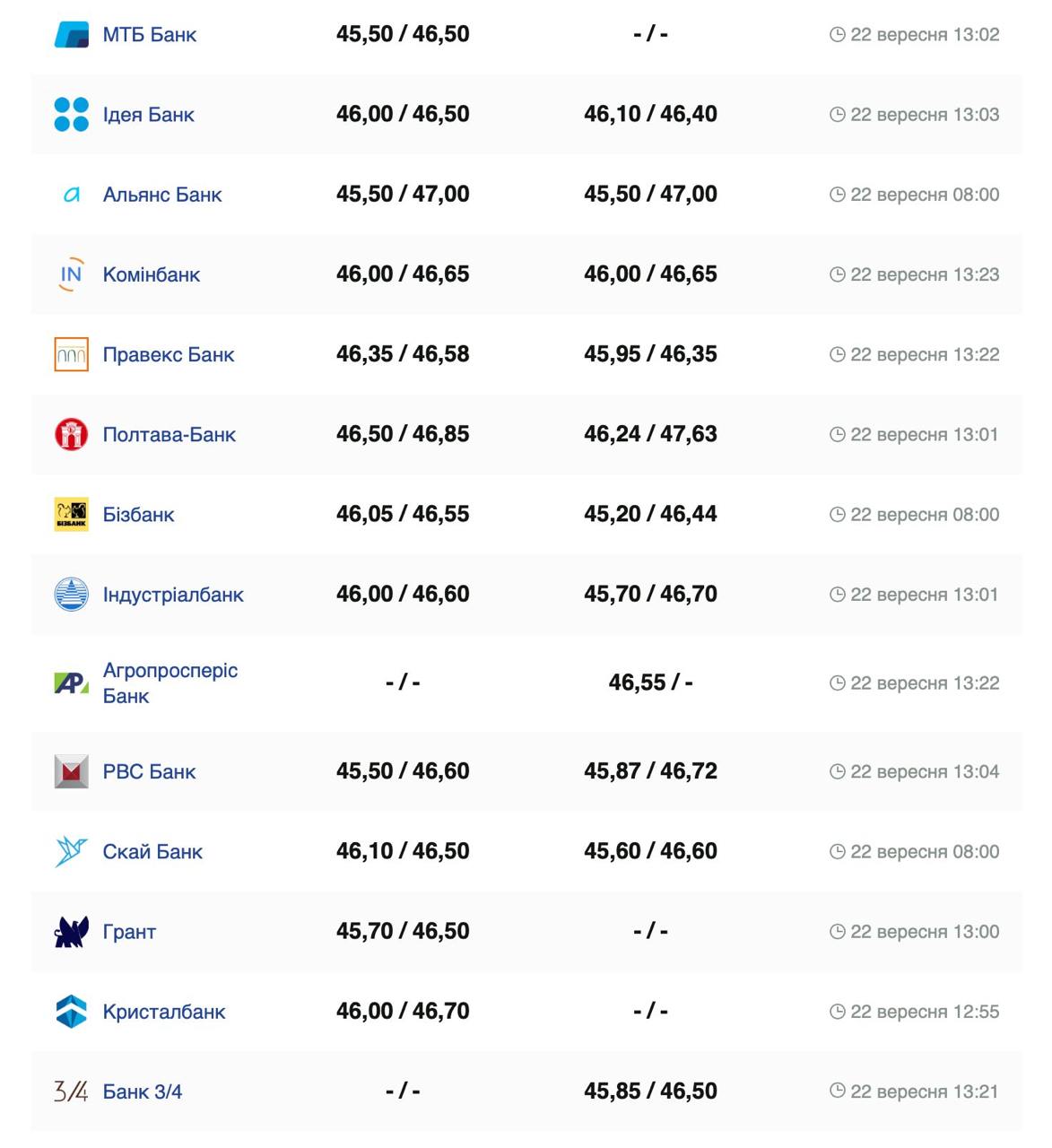1052x1148 pixels.
Task: Click the Полтава-Банк red round logo
Action: tap(72, 434)
